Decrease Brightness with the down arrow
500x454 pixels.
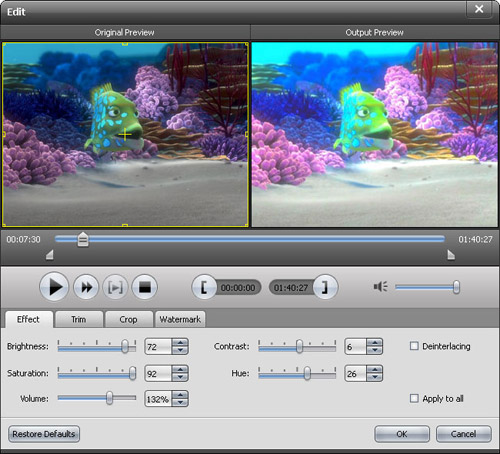pos(180,350)
